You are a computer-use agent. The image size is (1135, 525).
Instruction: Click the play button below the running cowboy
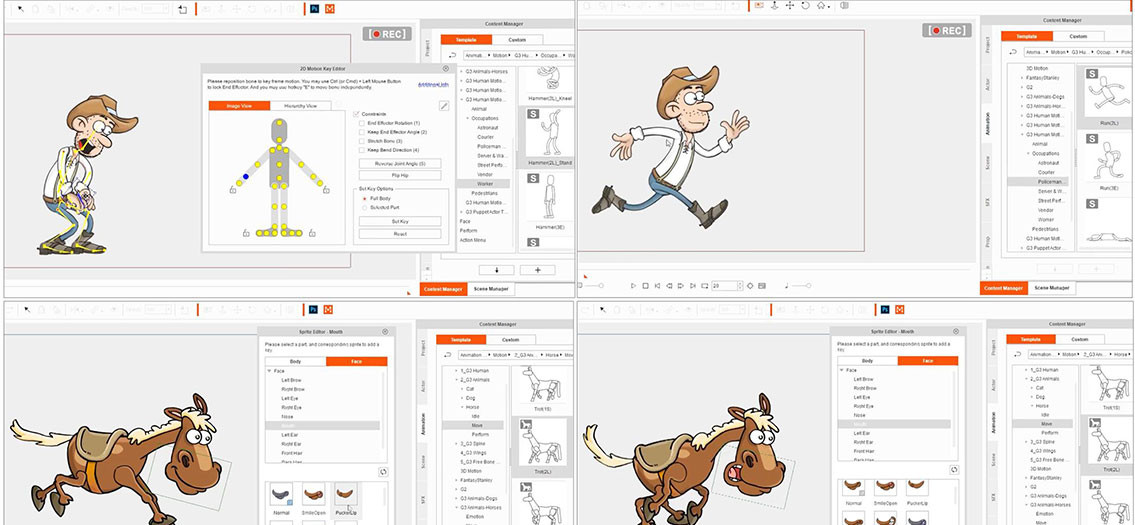coord(633,286)
